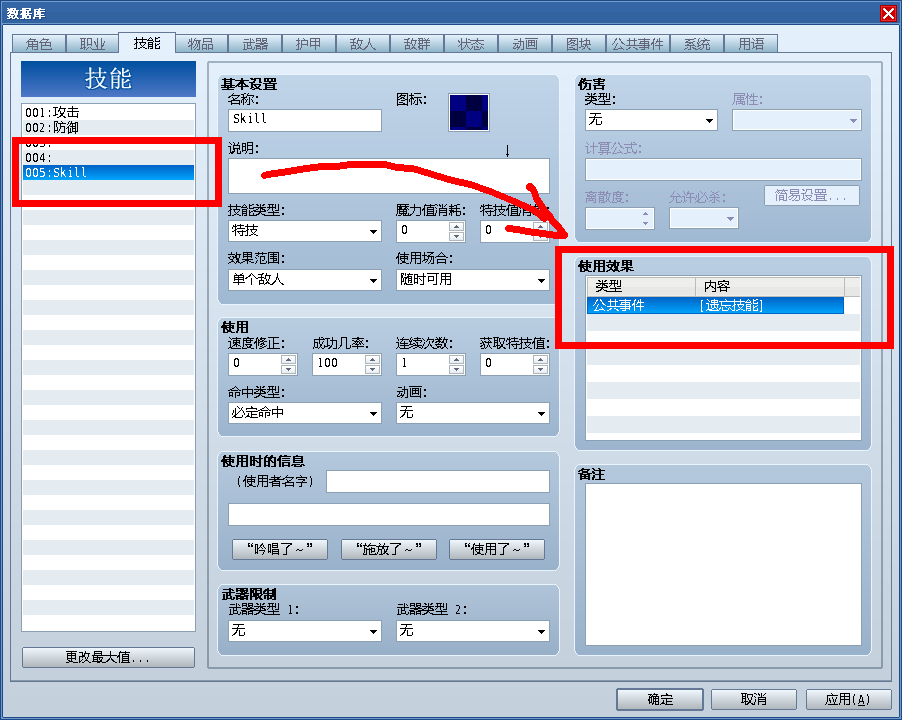This screenshot has height=720, width=902.
Task: Open the 技能类型 dropdown showing 特技
Action: point(304,231)
